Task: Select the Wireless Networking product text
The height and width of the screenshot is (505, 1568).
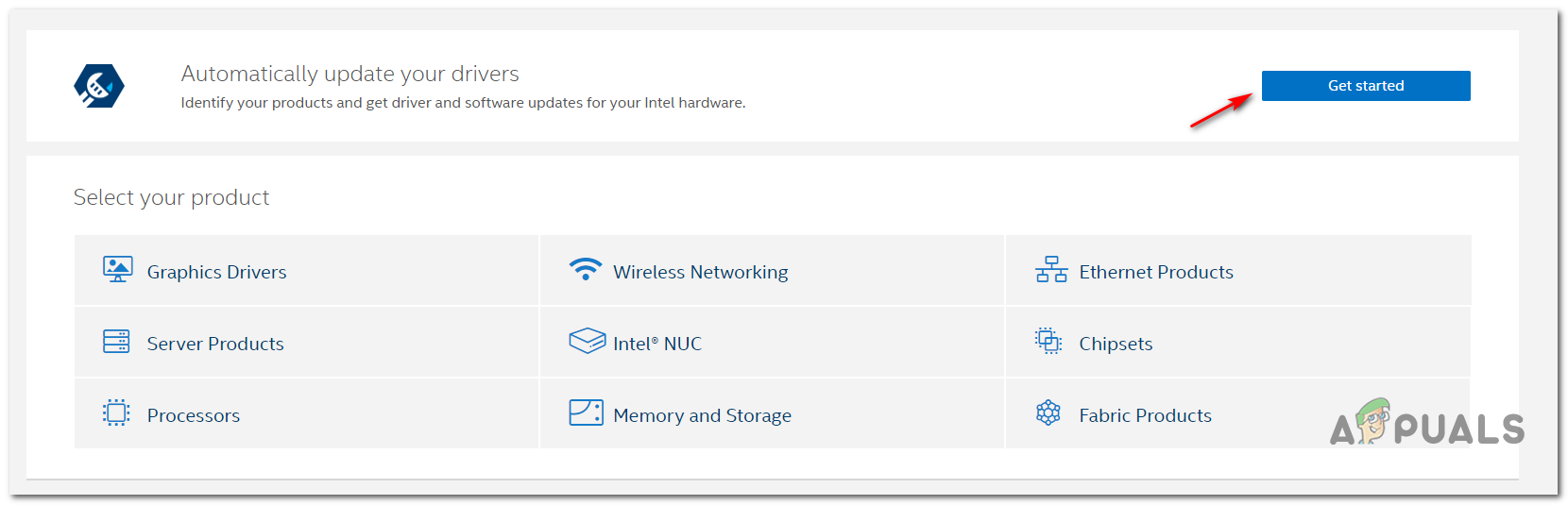Action: tap(700, 272)
